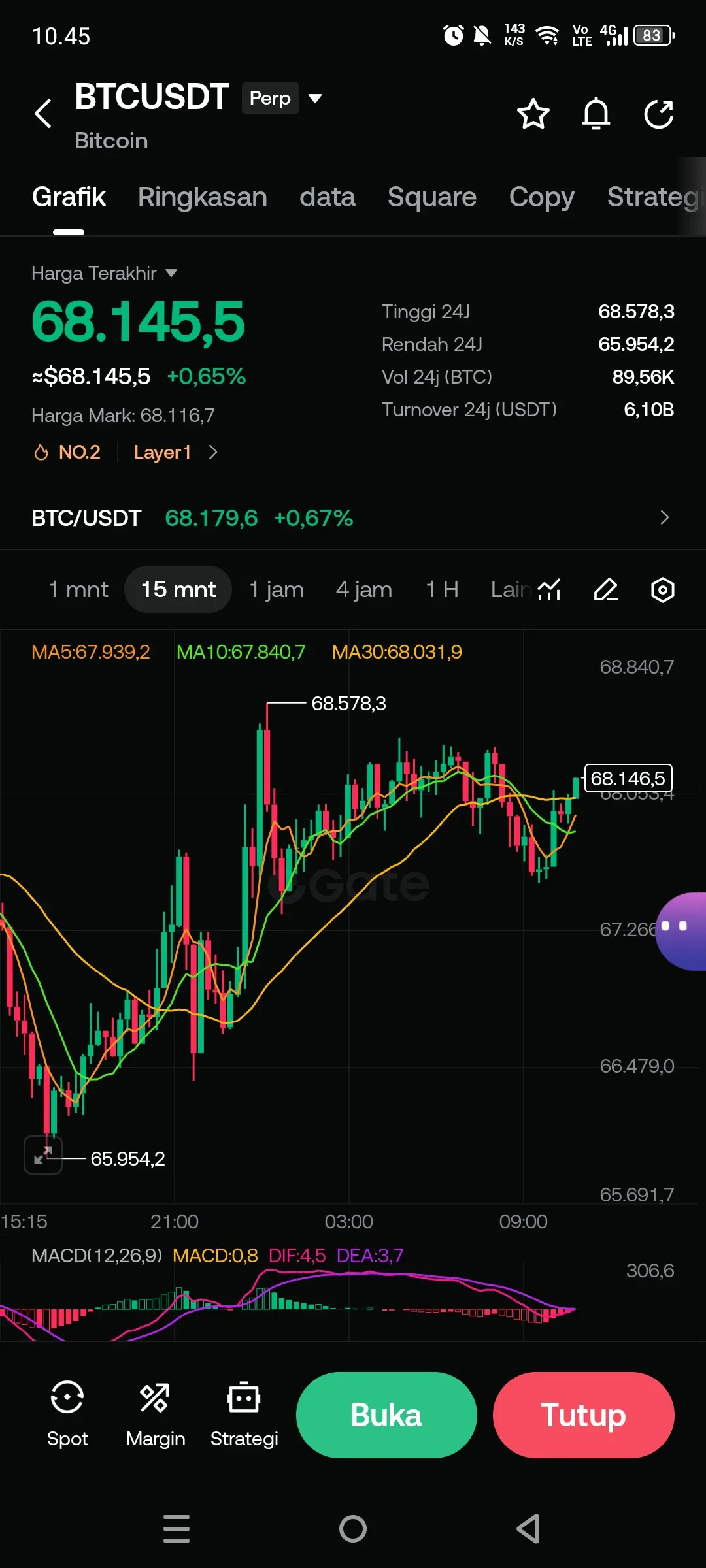
Task: Select the 15 mnt timeframe
Action: tap(178, 589)
